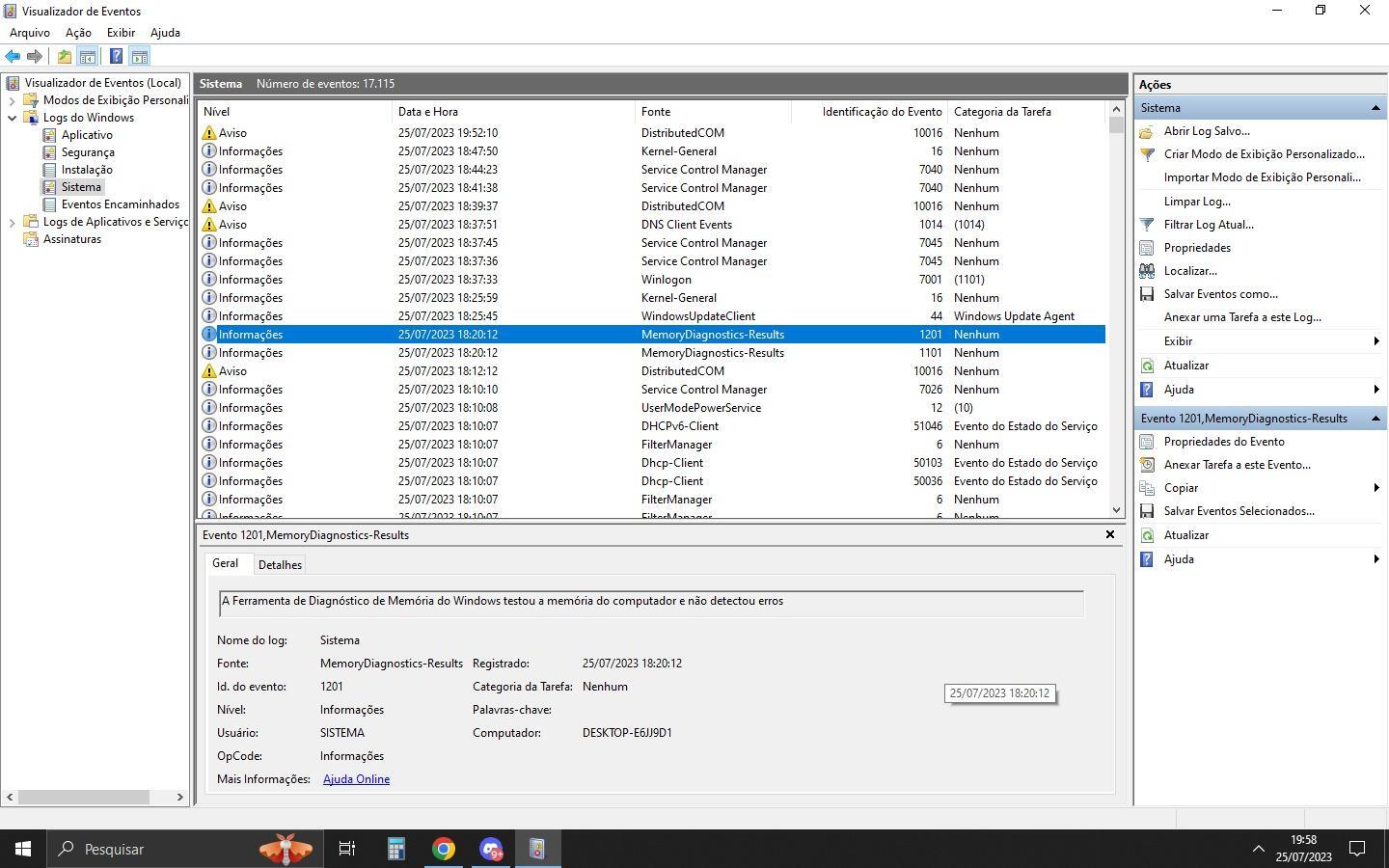Click the info icon of Winlogon event
Image resolution: width=1389 pixels, height=868 pixels.
pyautogui.click(x=208, y=280)
